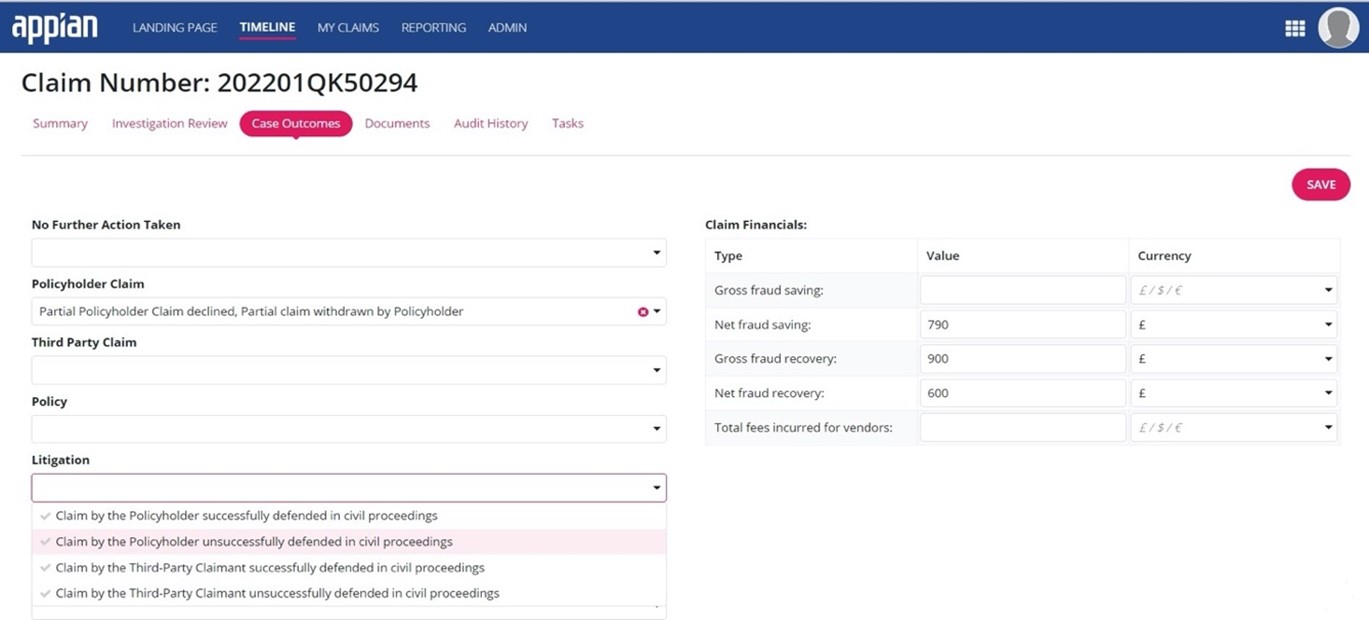Click the Appian logo
This screenshot has width=1369, height=620.
[x=54, y=28]
